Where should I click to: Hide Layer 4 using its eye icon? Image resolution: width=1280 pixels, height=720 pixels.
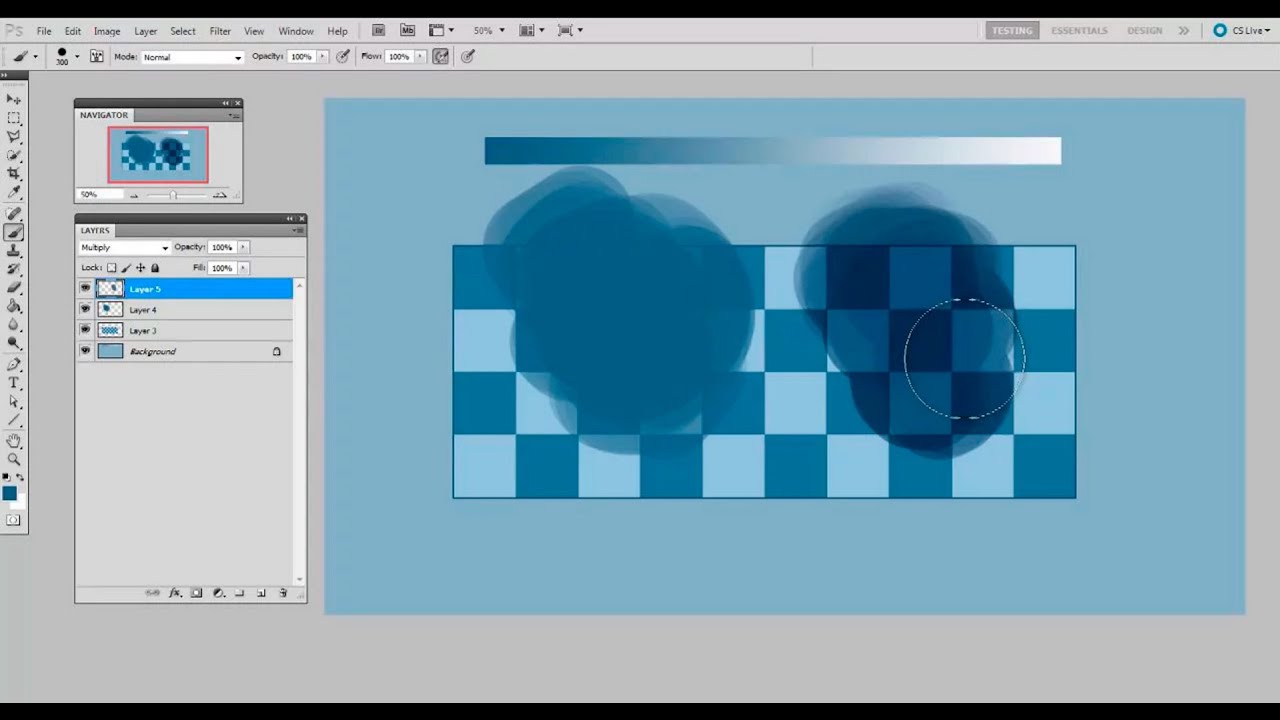[x=85, y=309]
